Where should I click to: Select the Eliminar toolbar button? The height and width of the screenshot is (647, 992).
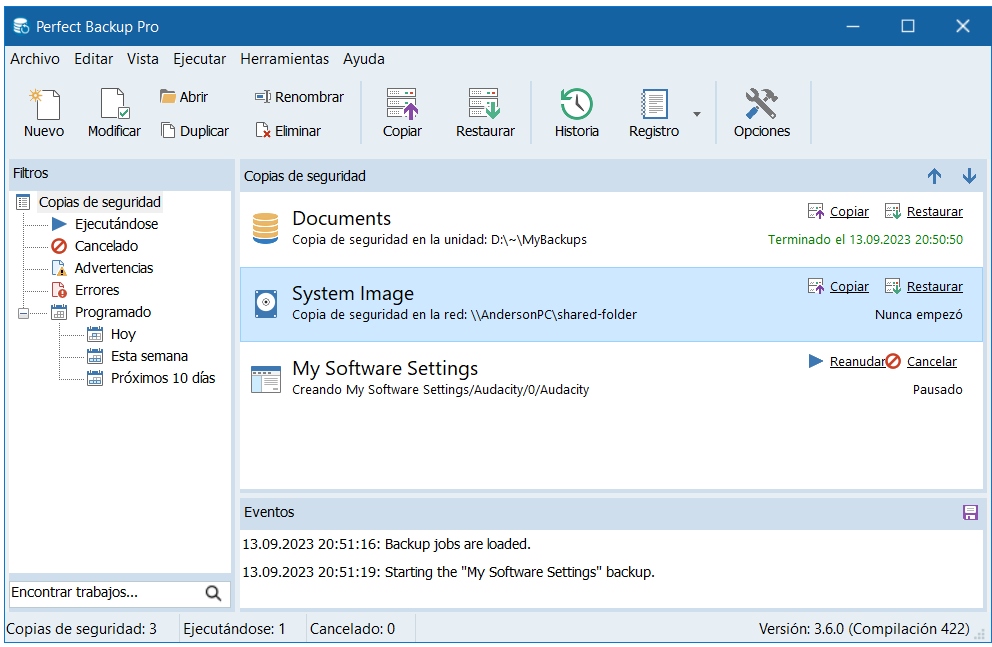(288, 131)
